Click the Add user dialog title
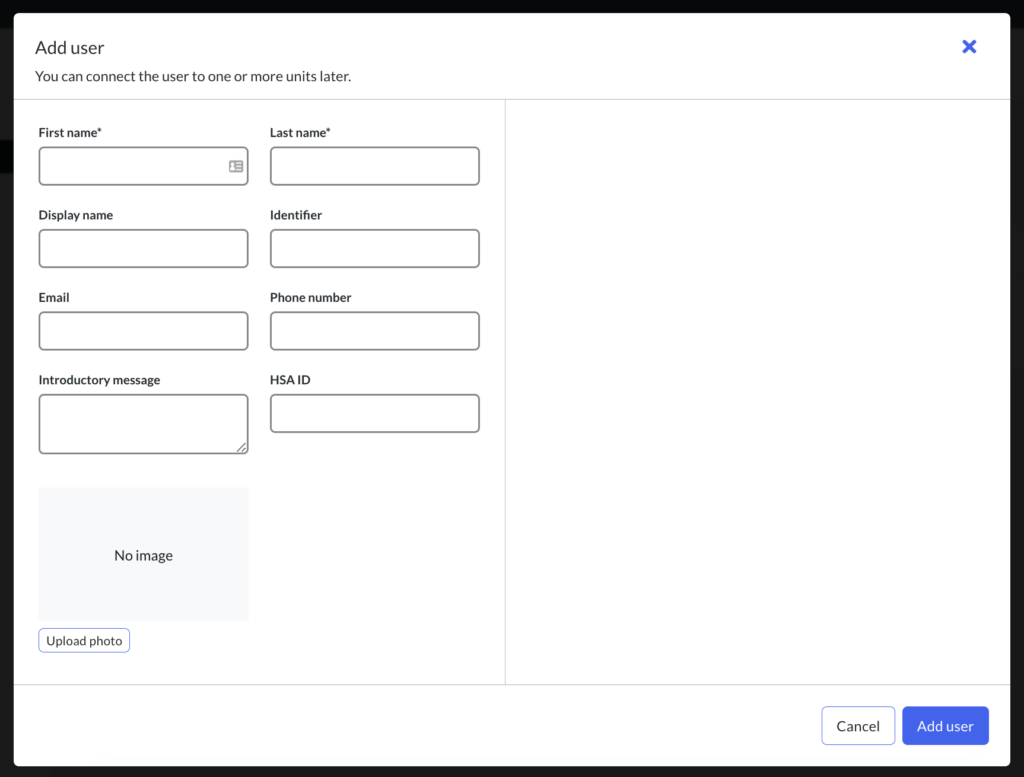1024x777 pixels. 69,48
